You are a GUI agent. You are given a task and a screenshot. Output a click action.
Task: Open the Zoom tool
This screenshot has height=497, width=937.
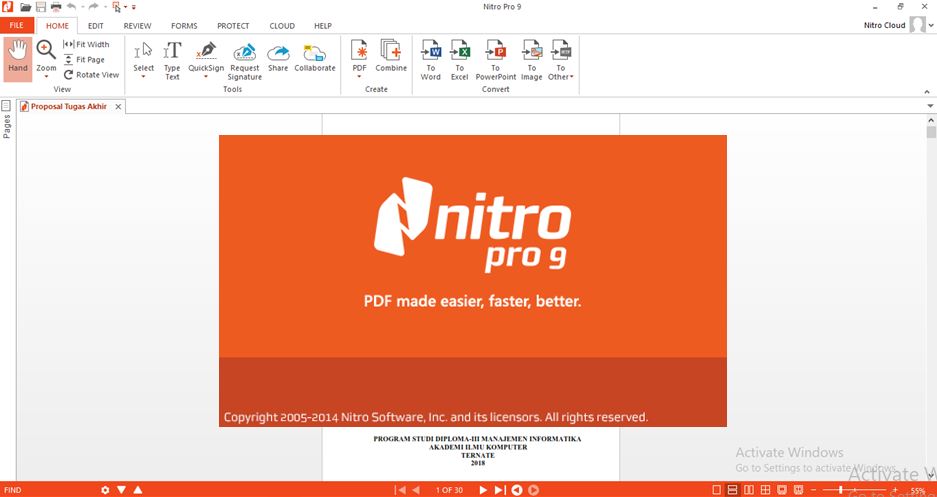[x=46, y=54]
